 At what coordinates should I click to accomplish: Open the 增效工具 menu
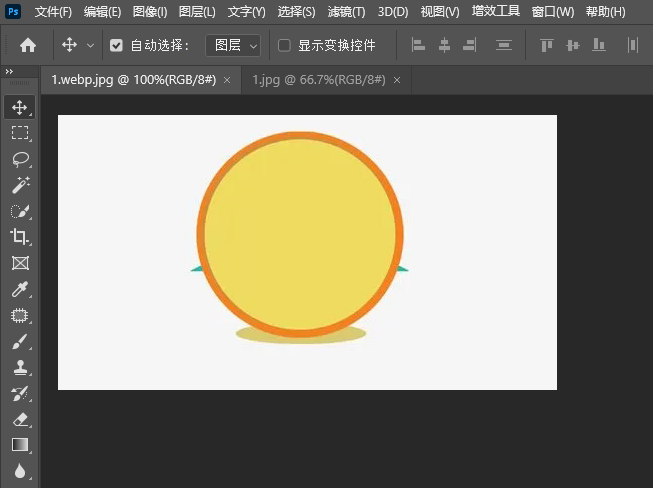coord(496,11)
